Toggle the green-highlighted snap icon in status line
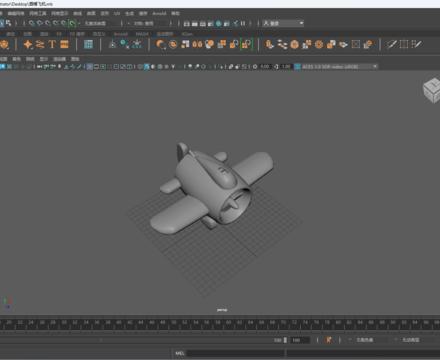 point(72,23)
